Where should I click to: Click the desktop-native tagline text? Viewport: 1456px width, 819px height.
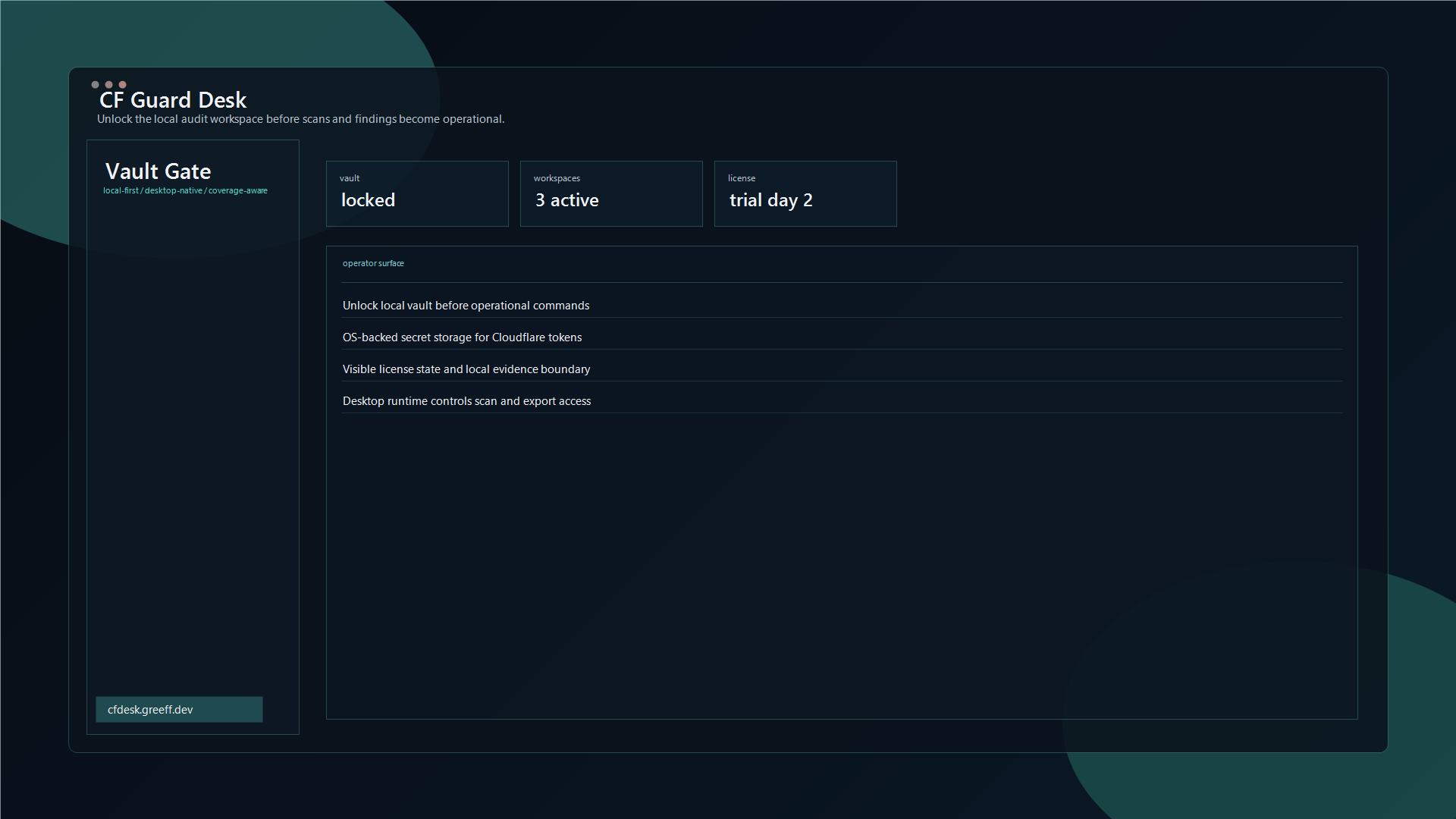click(x=173, y=190)
